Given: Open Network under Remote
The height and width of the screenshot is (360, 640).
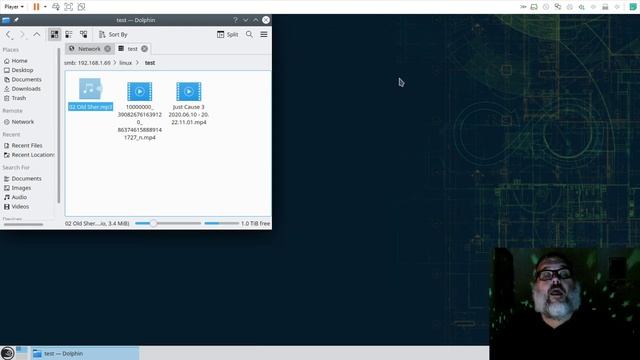Looking at the screenshot, I should pos(19,122).
